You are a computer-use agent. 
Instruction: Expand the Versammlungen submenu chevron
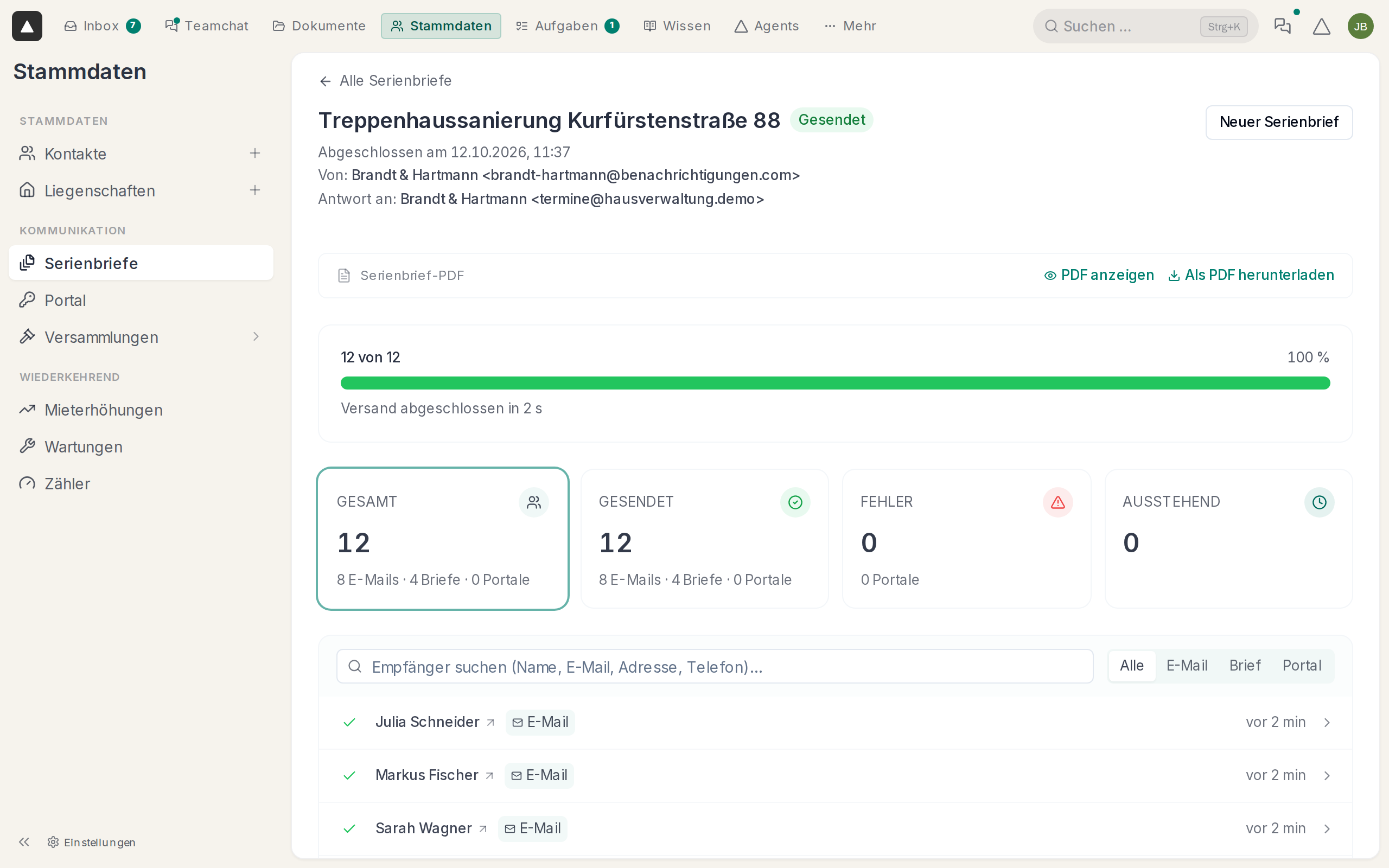[x=256, y=336]
